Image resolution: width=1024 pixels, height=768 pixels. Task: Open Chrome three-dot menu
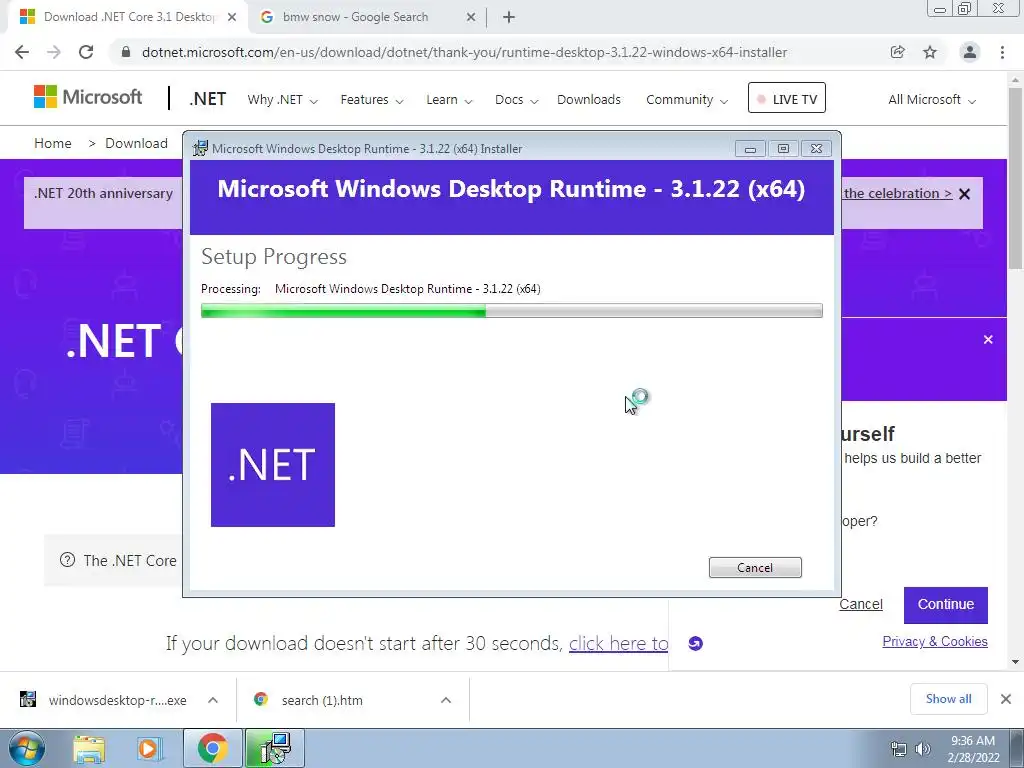pyautogui.click(x=1002, y=52)
